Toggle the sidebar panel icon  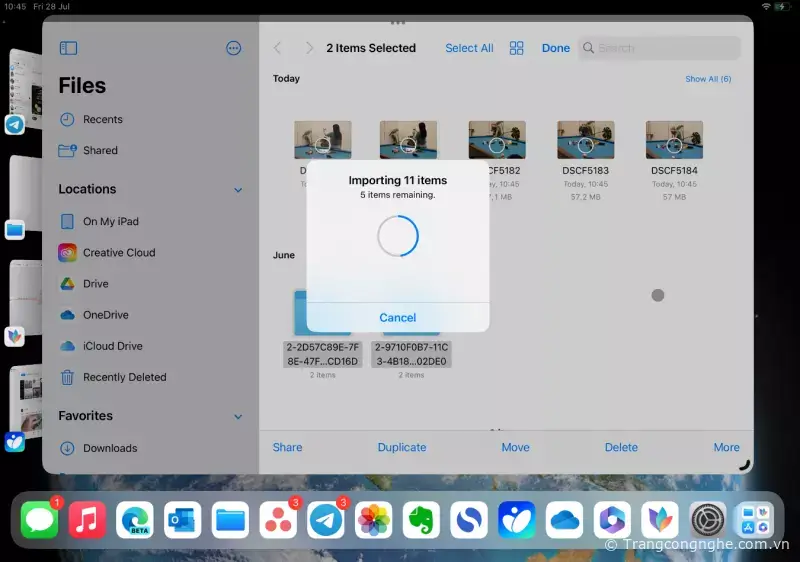(68, 48)
